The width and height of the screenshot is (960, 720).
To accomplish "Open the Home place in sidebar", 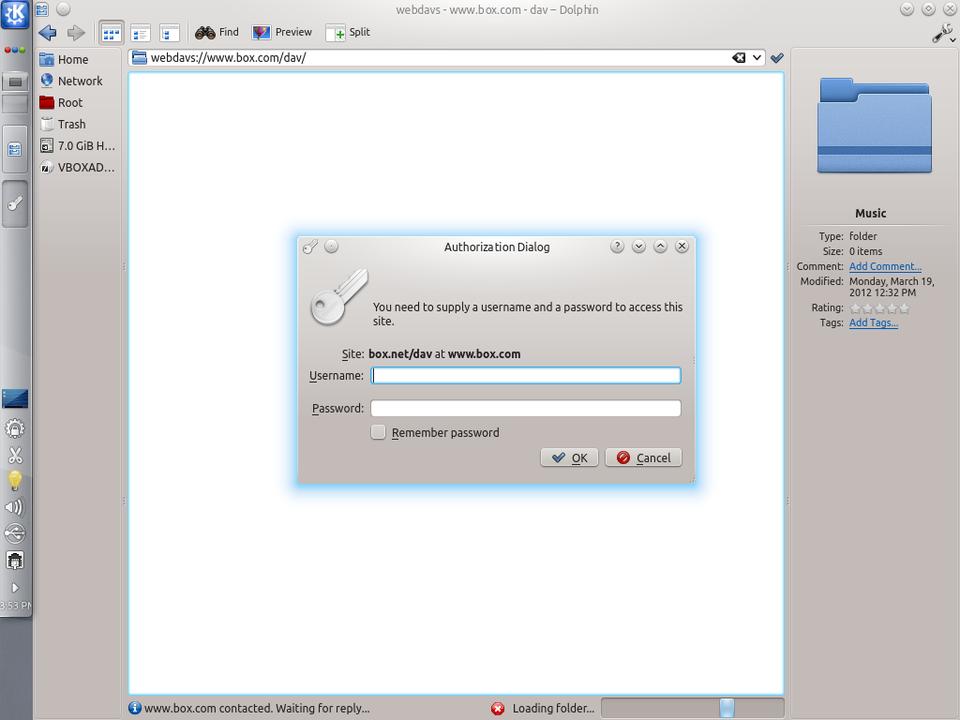I will [x=72, y=59].
